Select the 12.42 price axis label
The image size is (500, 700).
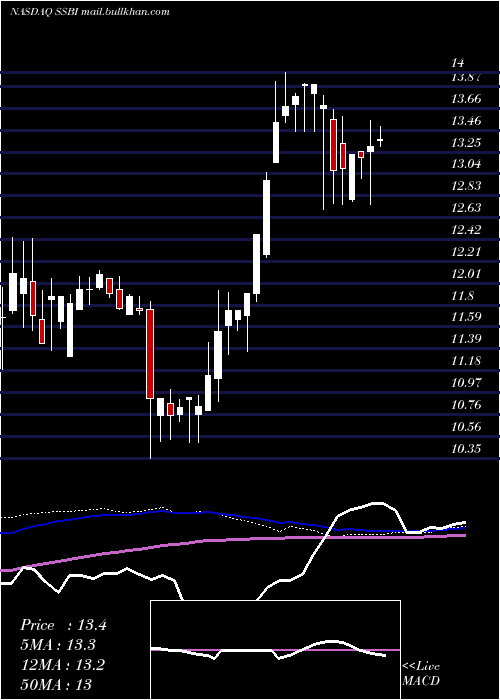[467, 230]
